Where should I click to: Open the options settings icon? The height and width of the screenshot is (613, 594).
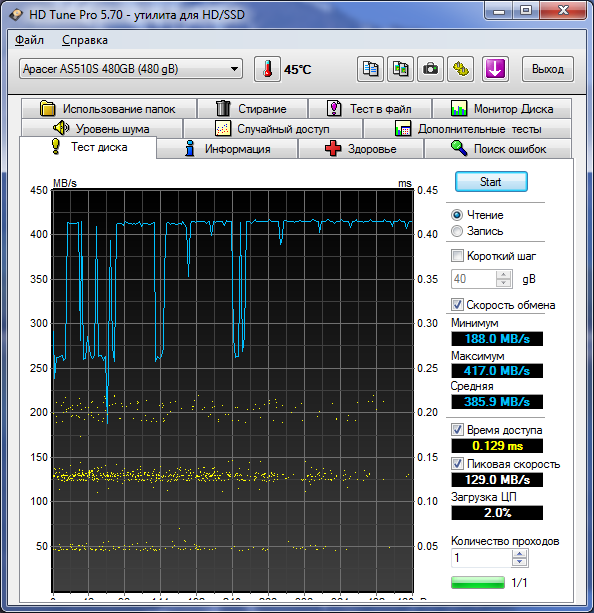(461, 69)
